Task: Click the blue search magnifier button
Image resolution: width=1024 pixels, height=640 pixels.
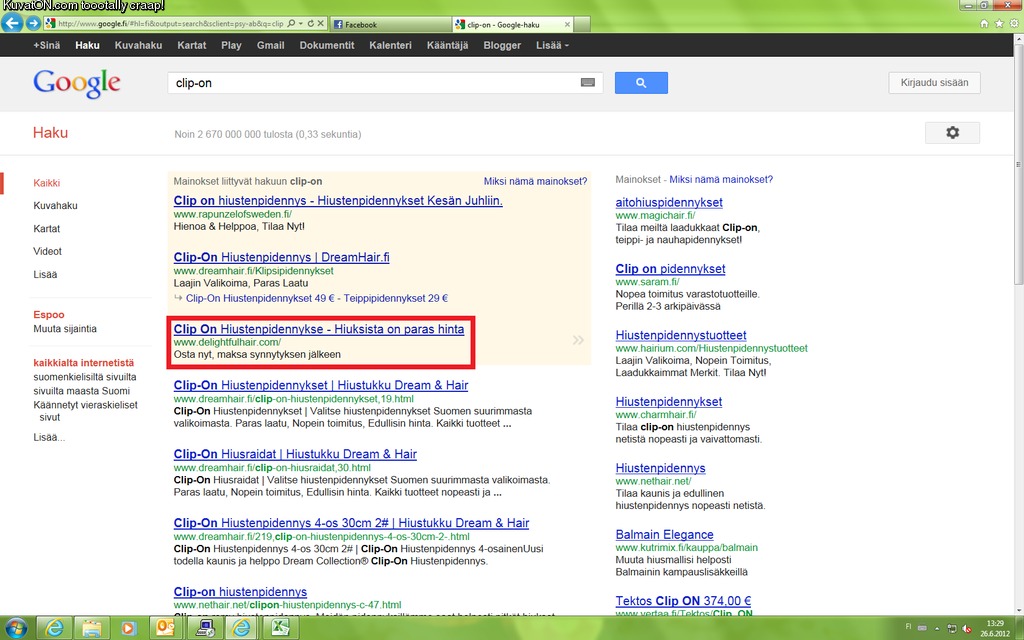Action: point(641,83)
